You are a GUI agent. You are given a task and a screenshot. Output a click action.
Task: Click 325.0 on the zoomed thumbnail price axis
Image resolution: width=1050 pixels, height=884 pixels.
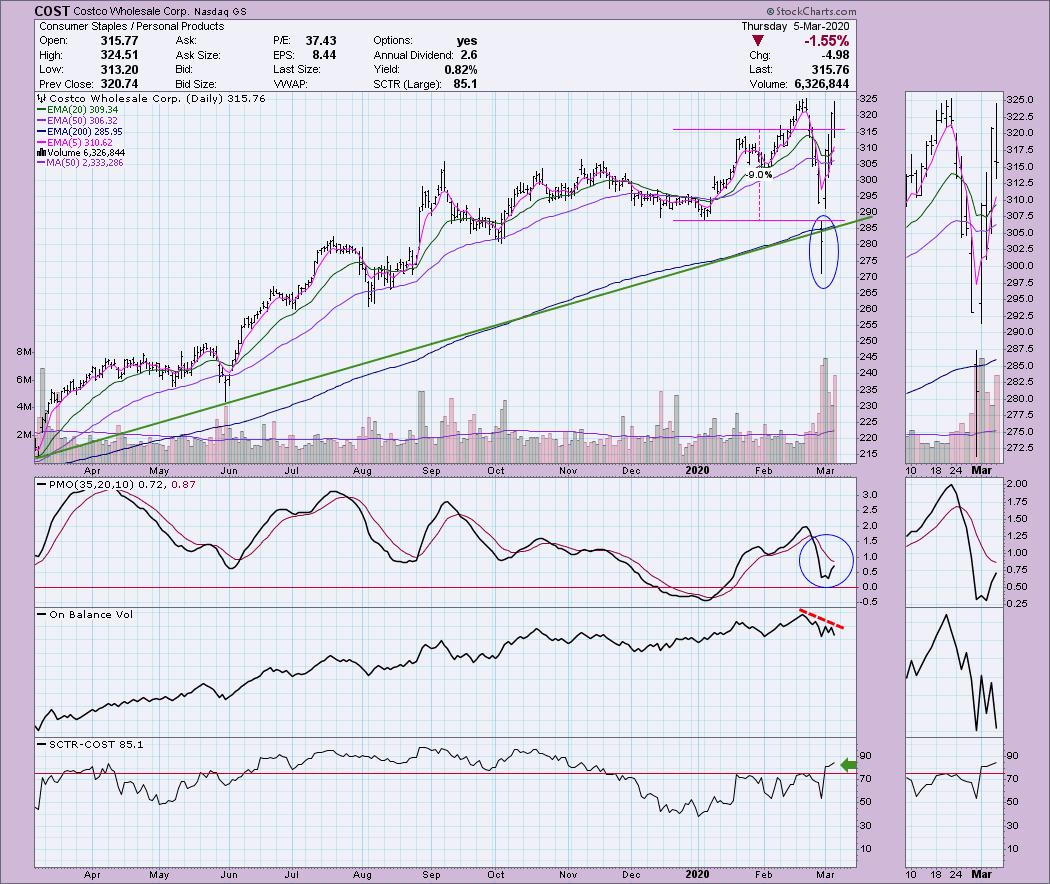pyautogui.click(x=1020, y=100)
